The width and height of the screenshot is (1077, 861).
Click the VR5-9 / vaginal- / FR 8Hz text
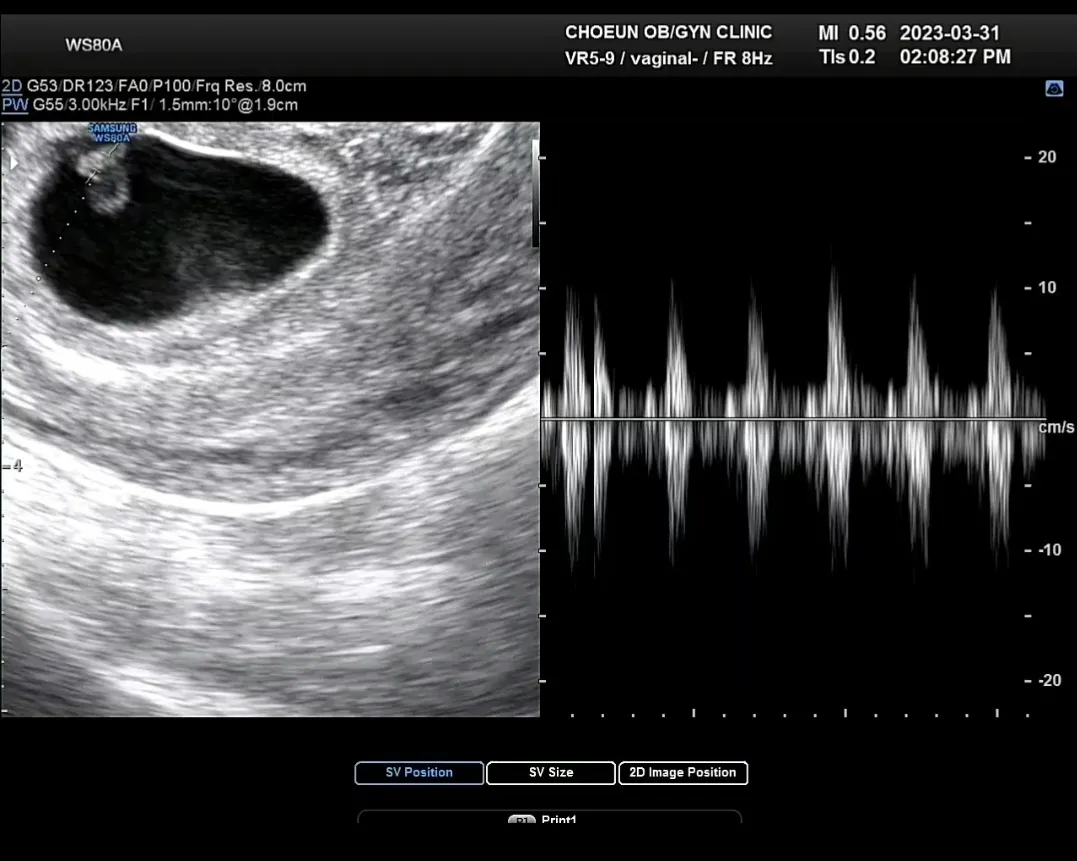(668, 58)
